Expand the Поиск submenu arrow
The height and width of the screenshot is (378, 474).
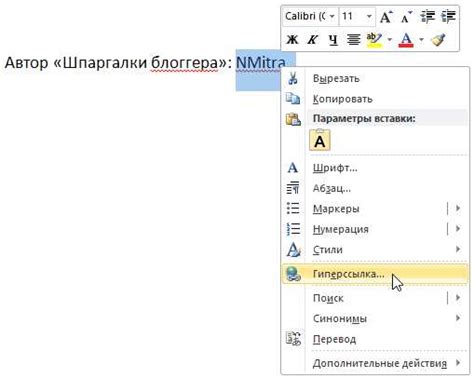(x=458, y=298)
